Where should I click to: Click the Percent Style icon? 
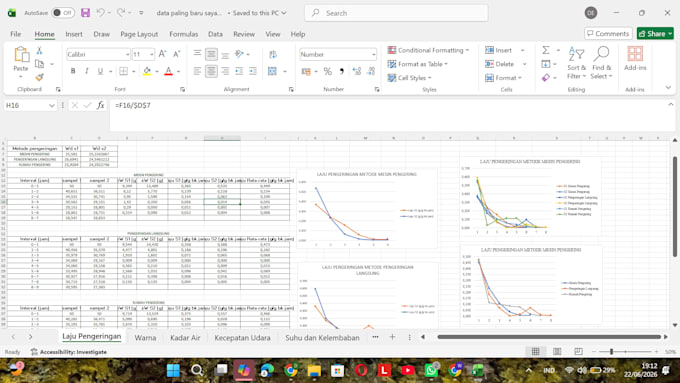pos(328,71)
